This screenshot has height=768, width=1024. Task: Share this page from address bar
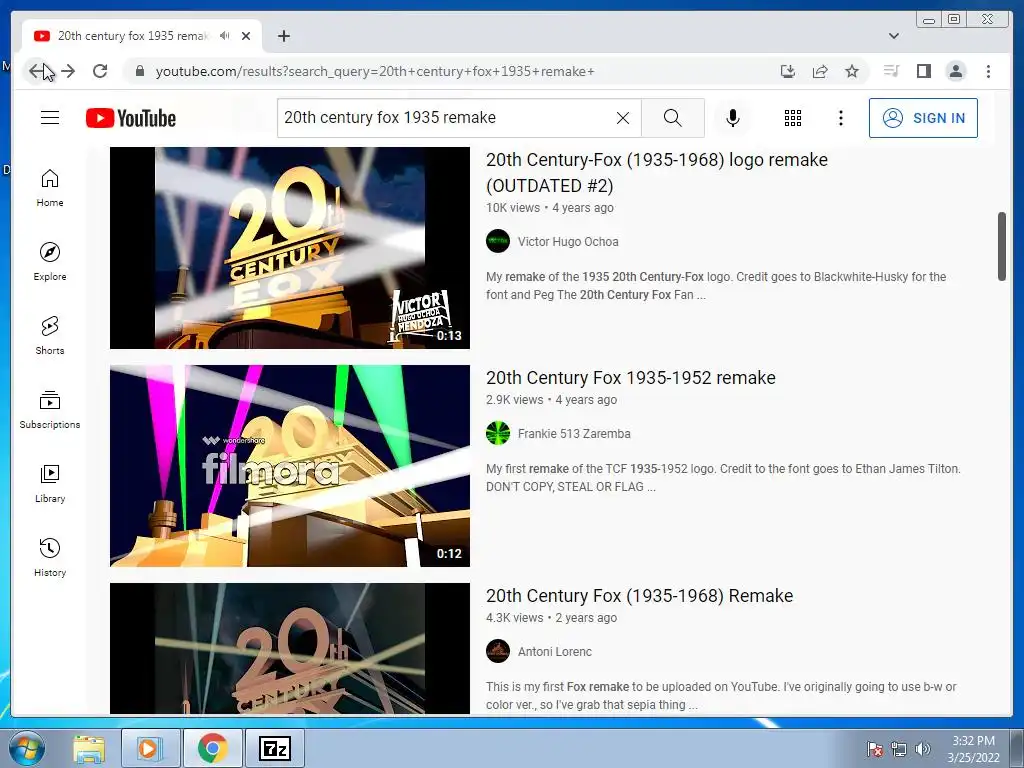tap(820, 71)
